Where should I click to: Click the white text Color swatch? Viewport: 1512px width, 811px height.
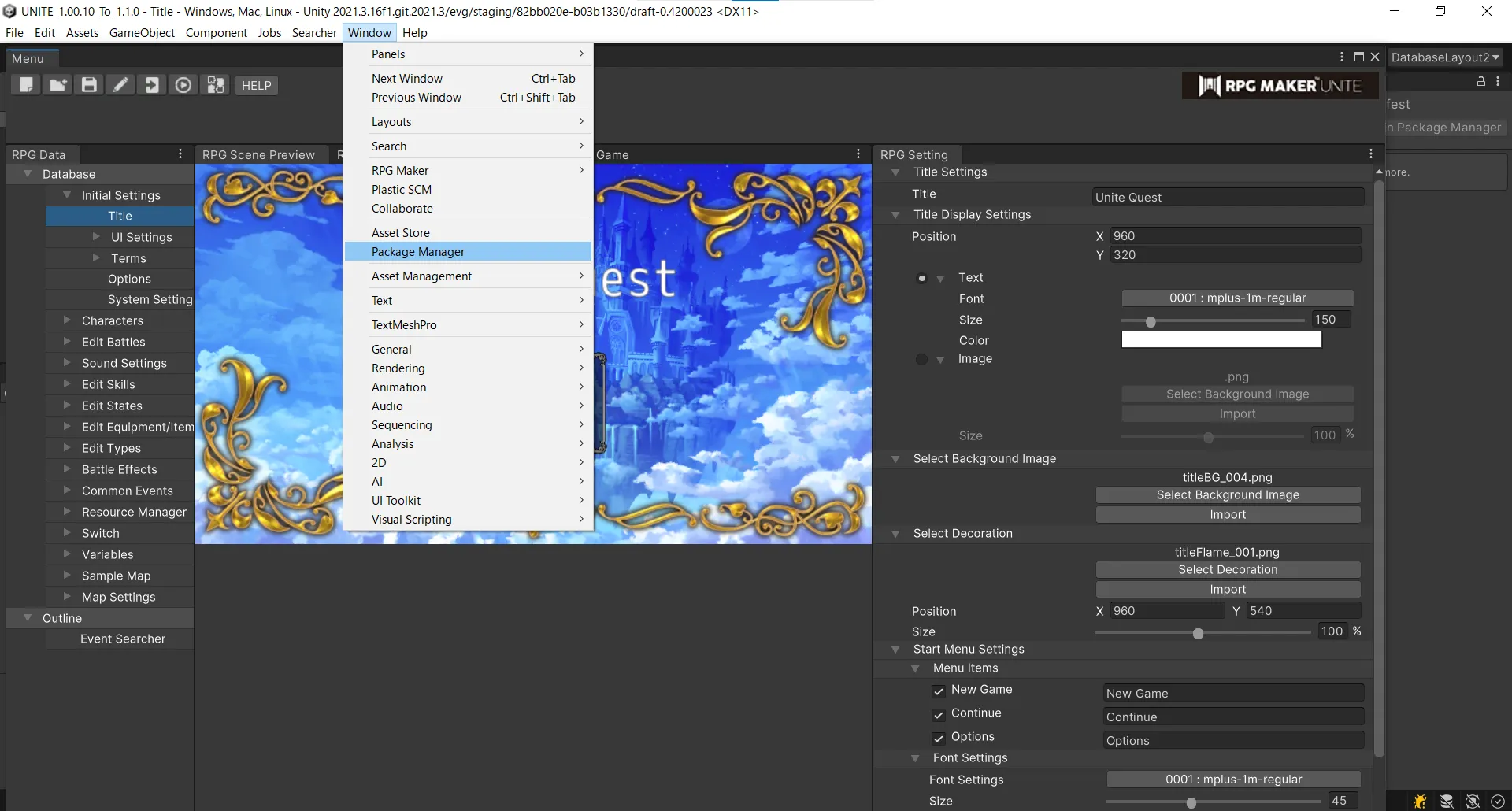(x=1221, y=340)
